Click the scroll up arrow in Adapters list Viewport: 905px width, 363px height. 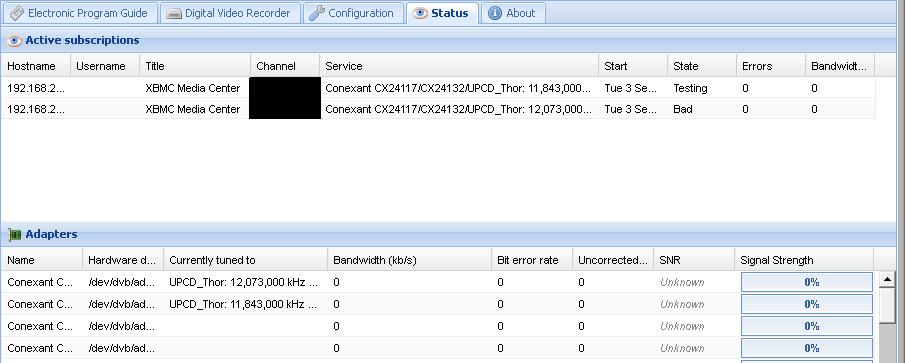[x=887, y=280]
